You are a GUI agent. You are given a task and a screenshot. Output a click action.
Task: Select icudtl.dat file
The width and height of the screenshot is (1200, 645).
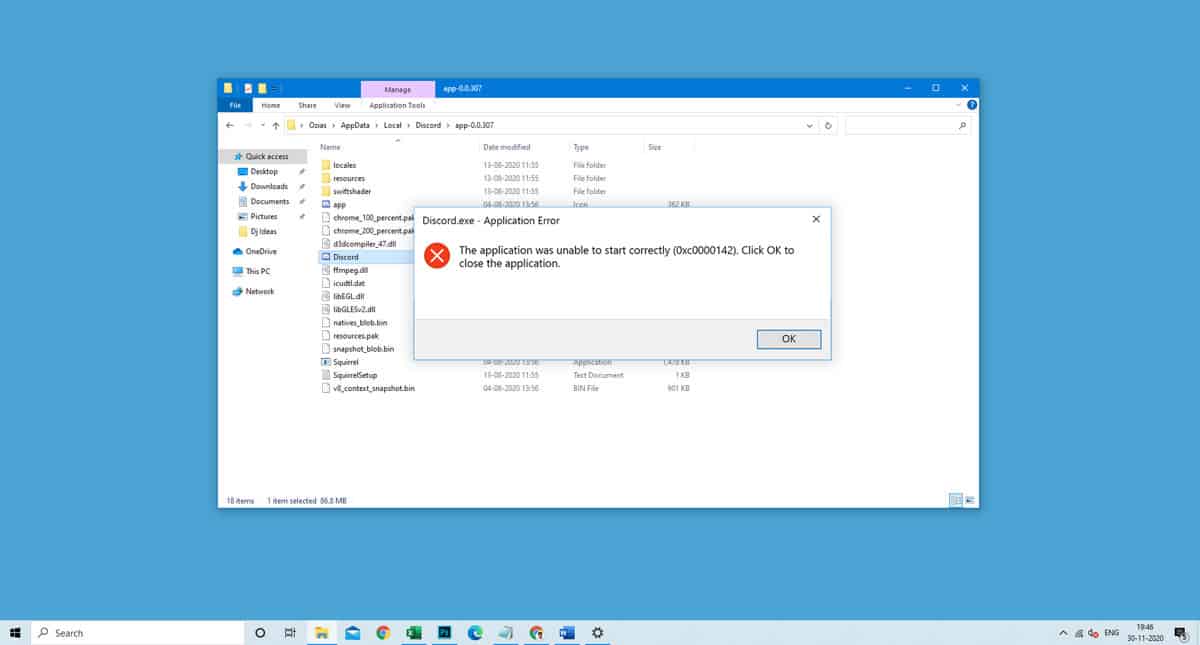[343, 283]
